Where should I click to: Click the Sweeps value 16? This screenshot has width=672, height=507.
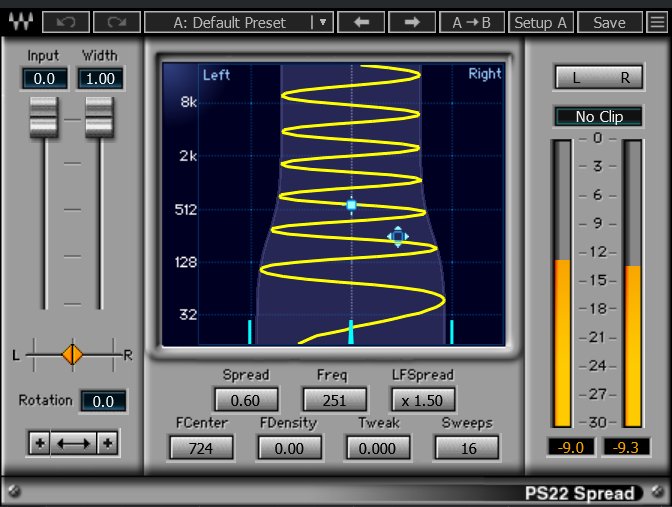tap(467, 448)
